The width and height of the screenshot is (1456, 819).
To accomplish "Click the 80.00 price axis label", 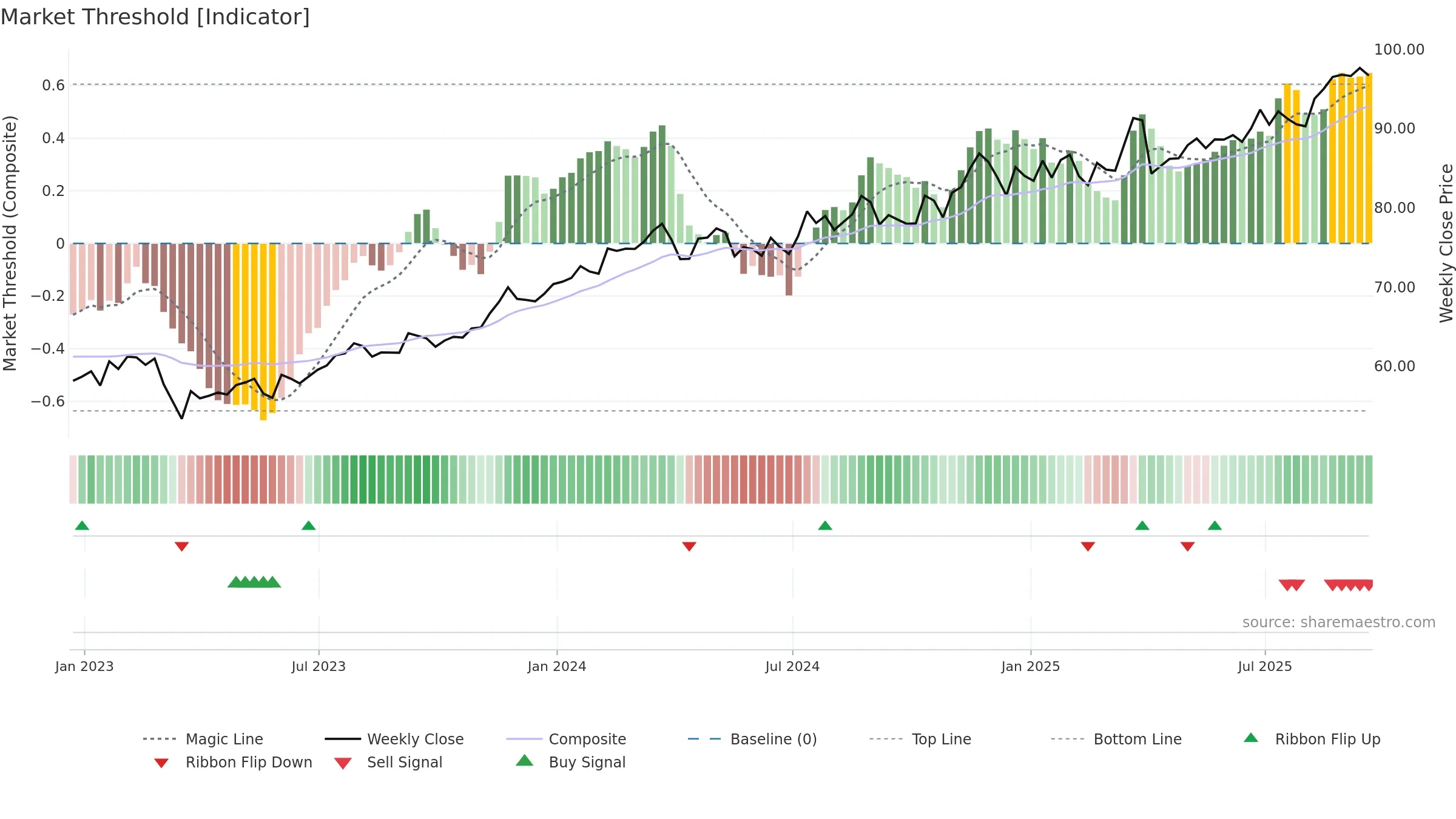I will 1395,207.
